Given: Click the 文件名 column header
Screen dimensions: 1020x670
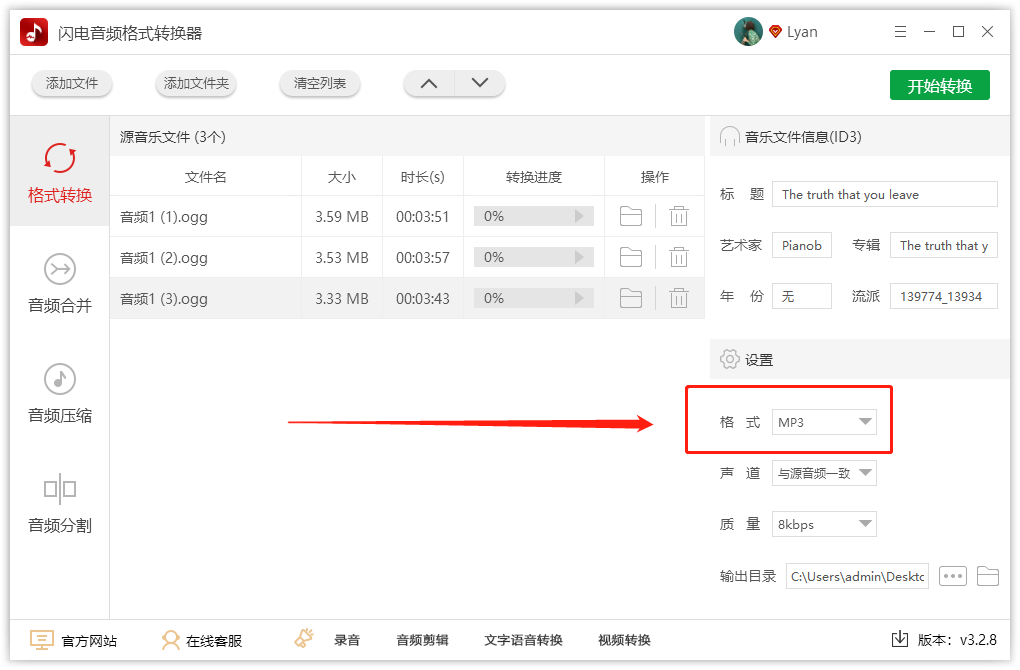Looking at the screenshot, I should click(206, 177).
